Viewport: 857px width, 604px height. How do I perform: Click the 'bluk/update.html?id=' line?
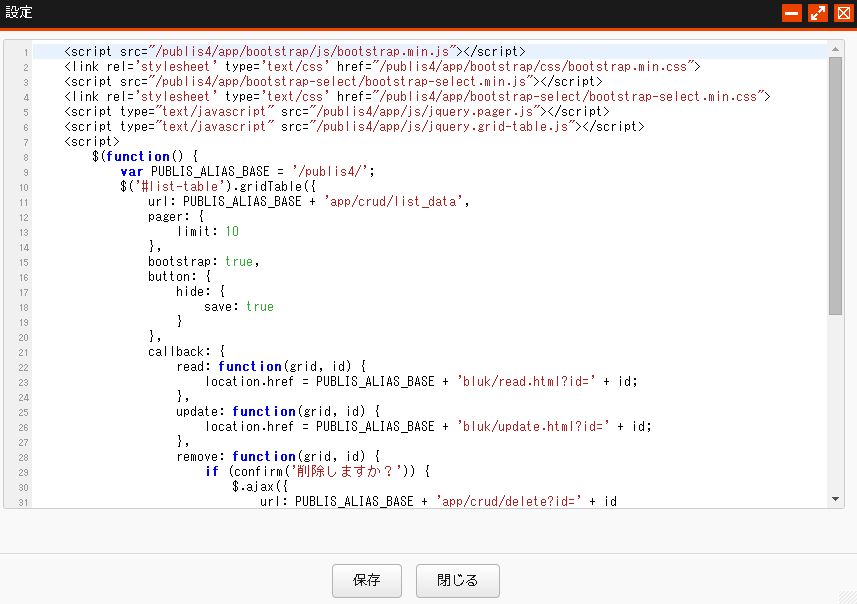click(x=428, y=427)
